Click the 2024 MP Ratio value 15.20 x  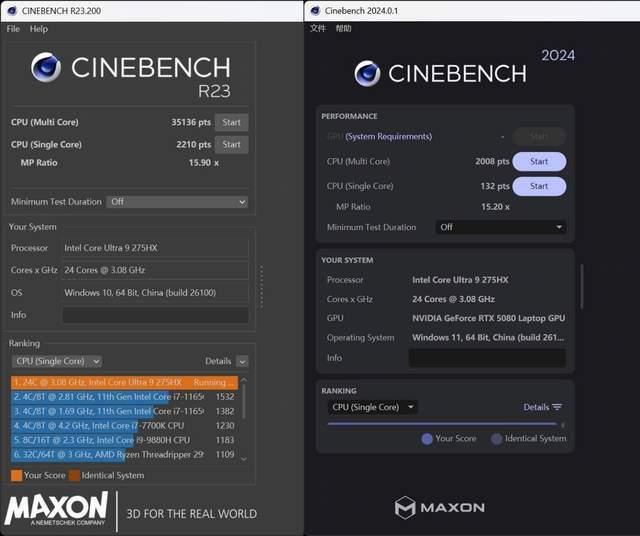(x=495, y=207)
